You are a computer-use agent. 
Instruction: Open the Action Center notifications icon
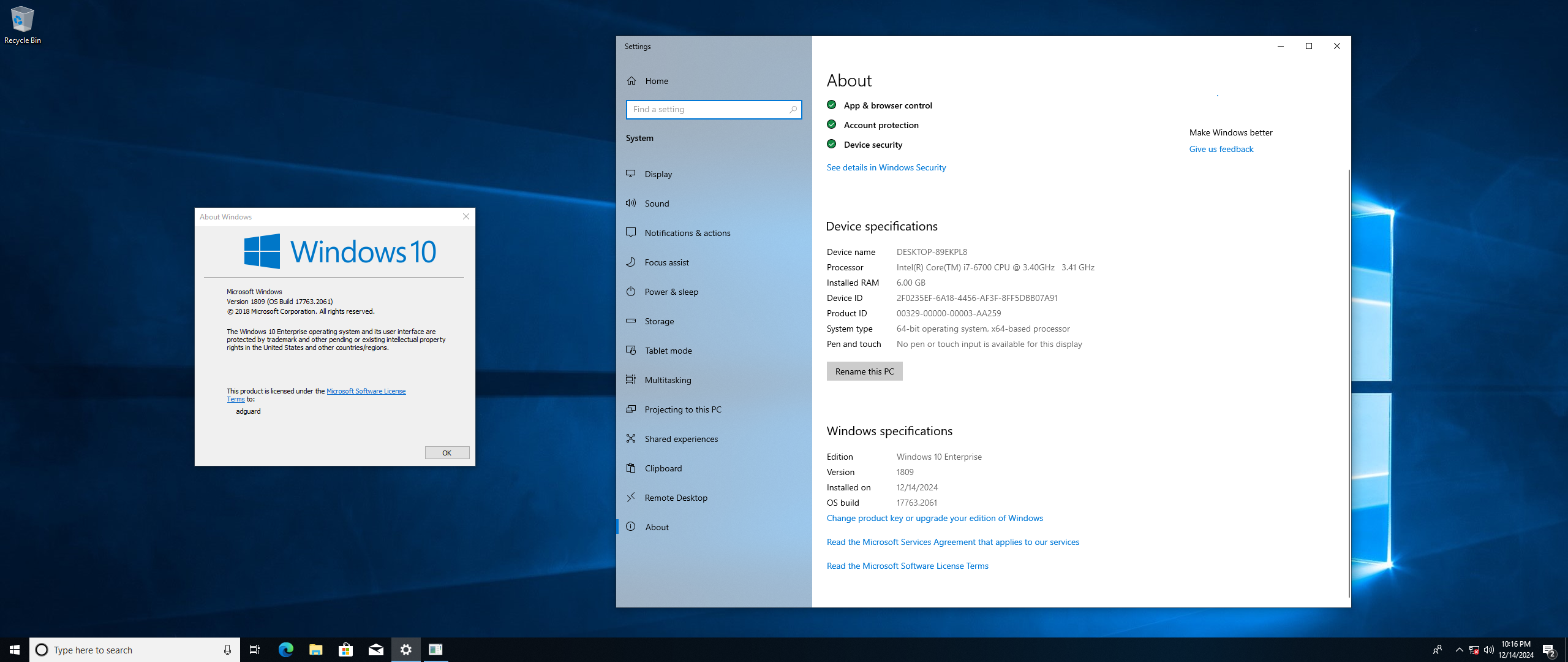tap(1549, 650)
